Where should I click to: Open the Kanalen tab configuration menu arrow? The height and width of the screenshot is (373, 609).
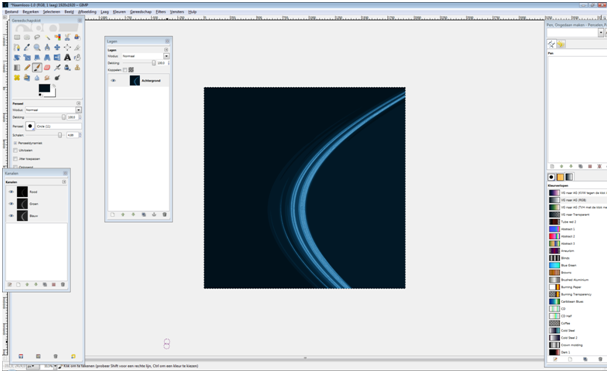tap(64, 182)
